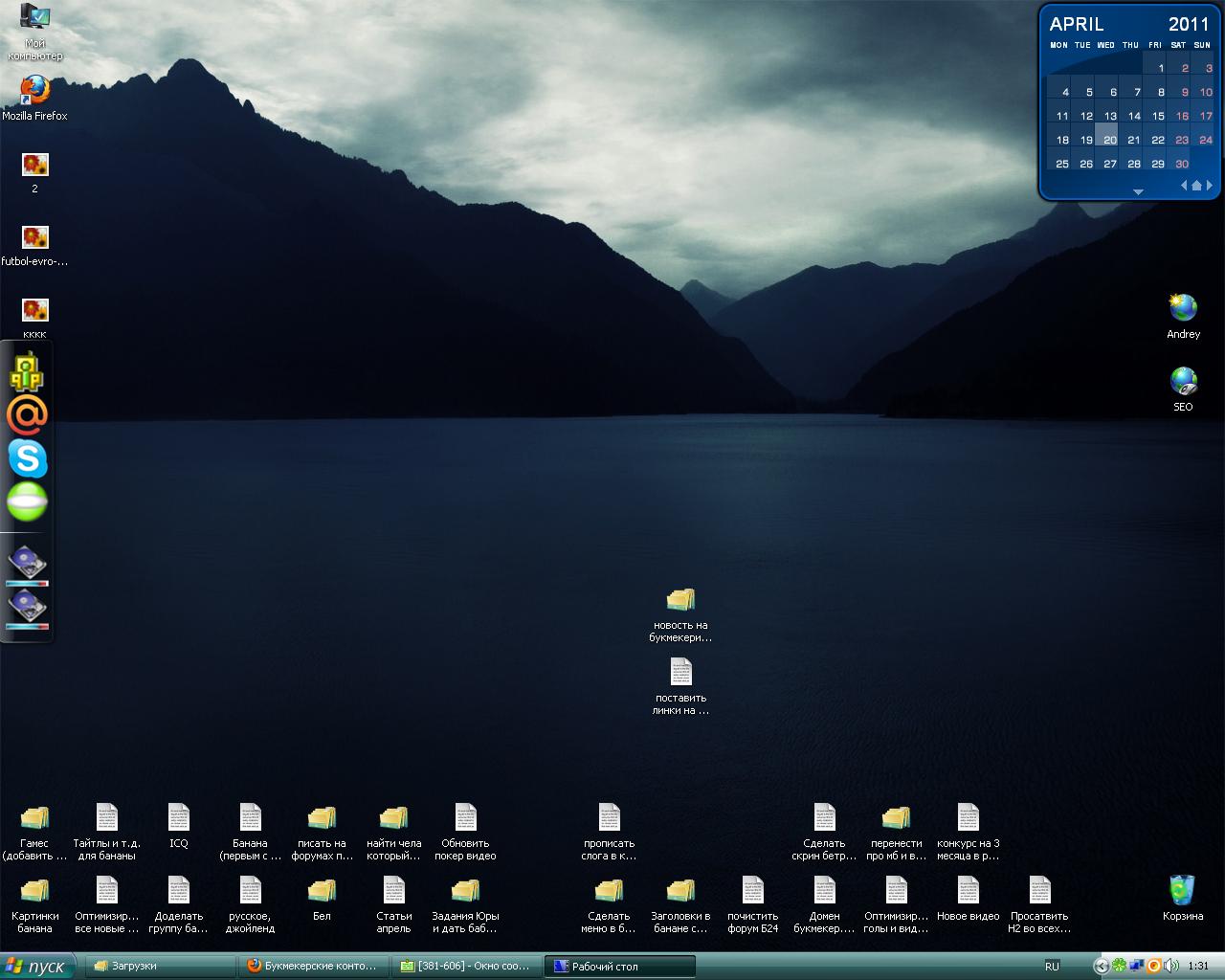This screenshot has width=1225, height=980.
Task: Select the Домен букмекер file
Action: [825, 890]
